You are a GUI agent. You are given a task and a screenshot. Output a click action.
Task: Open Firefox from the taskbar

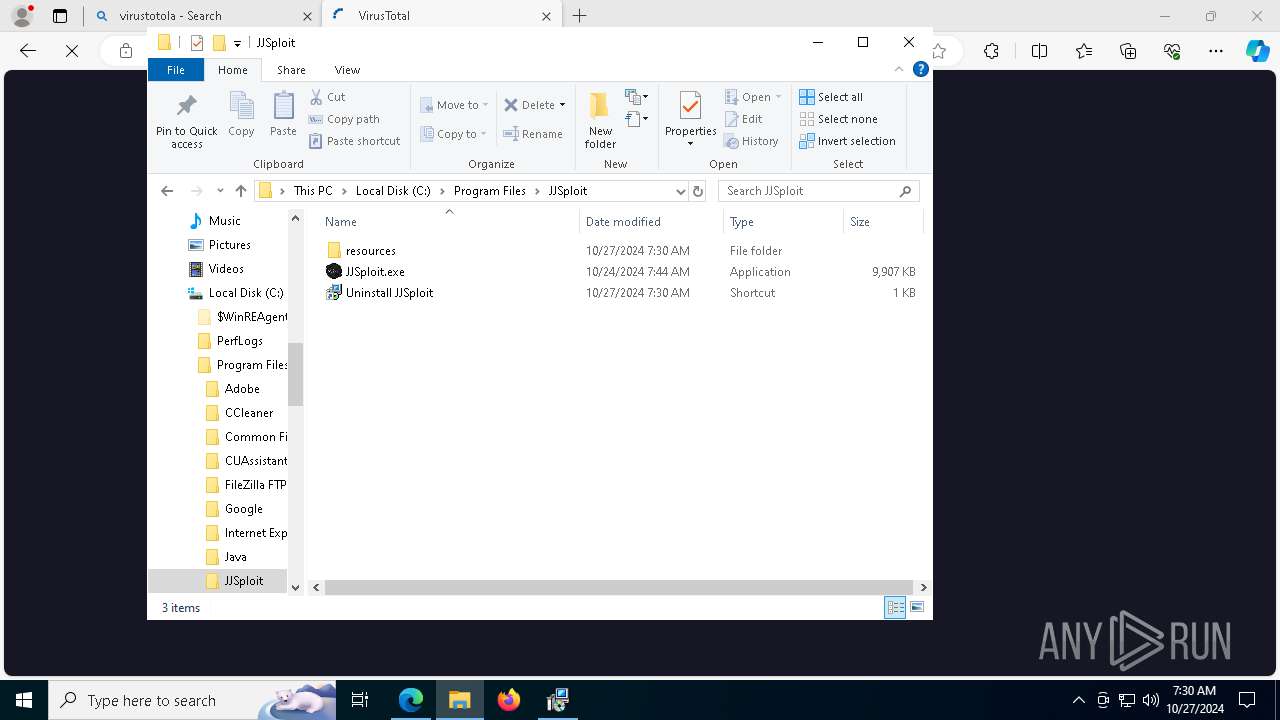[x=509, y=700]
